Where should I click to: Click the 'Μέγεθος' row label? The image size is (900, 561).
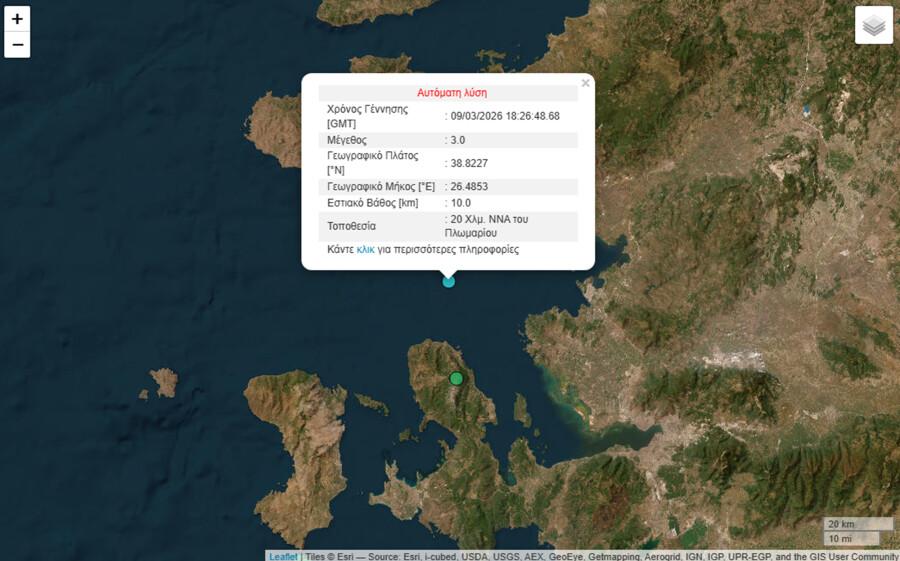347,140
